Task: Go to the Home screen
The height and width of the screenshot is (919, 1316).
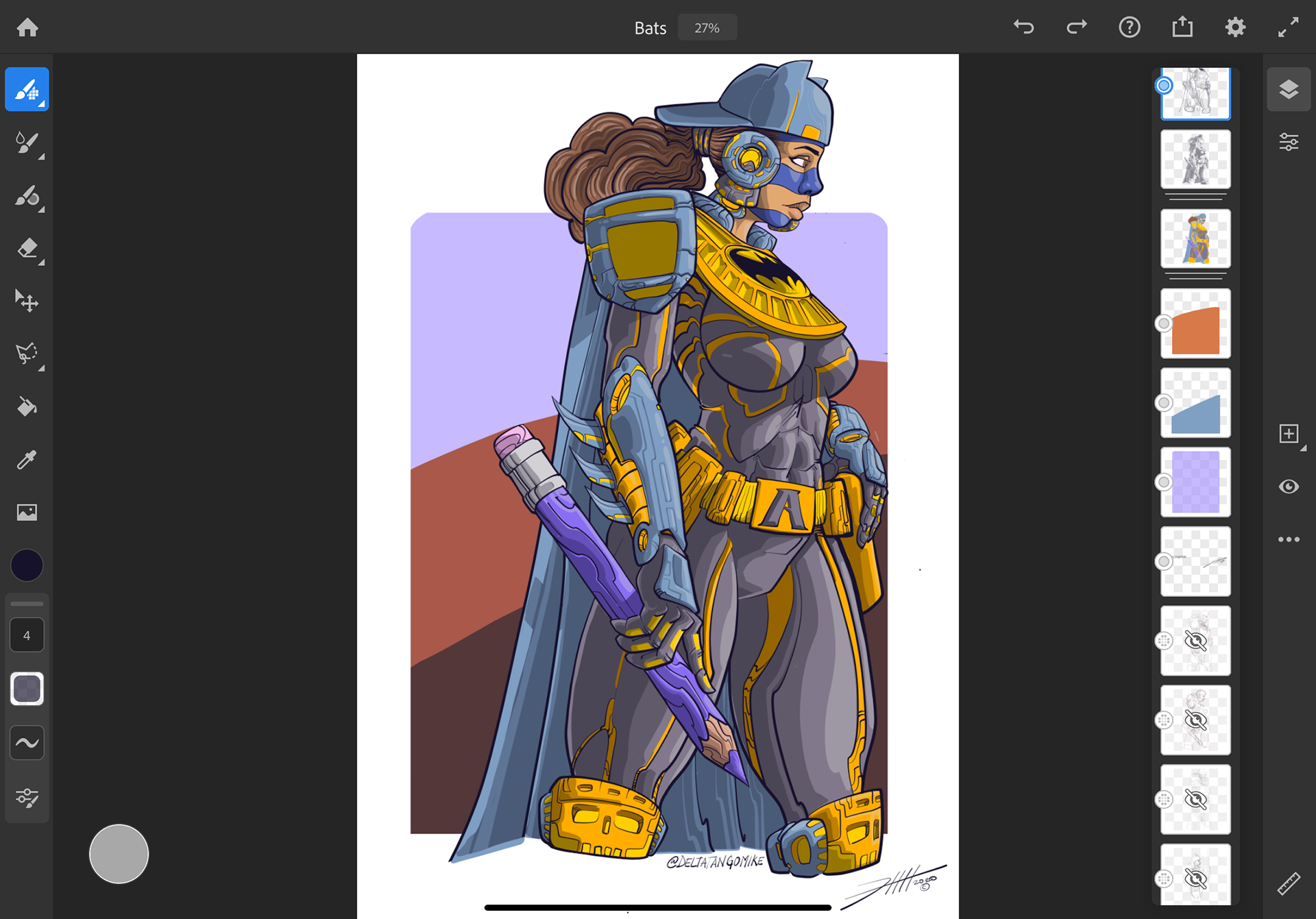Action: (27, 27)
